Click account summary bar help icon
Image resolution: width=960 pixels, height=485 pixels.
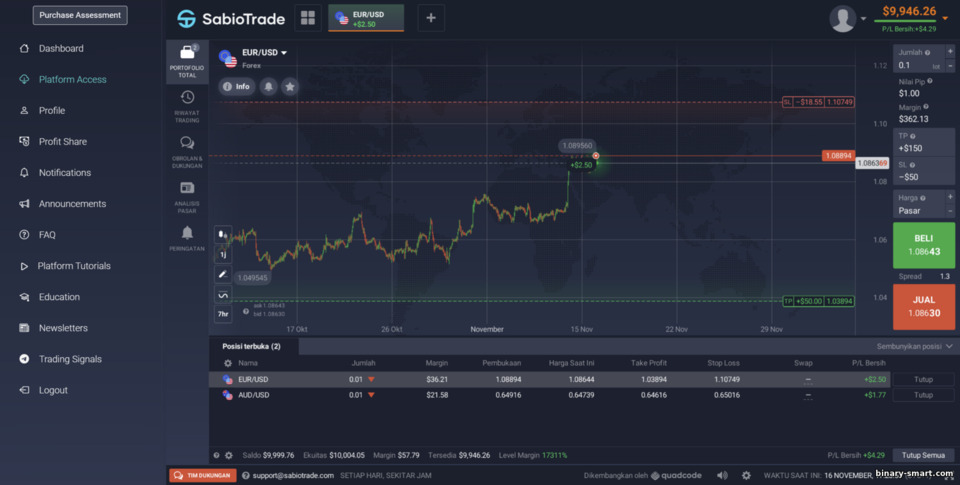click(216, 456)
